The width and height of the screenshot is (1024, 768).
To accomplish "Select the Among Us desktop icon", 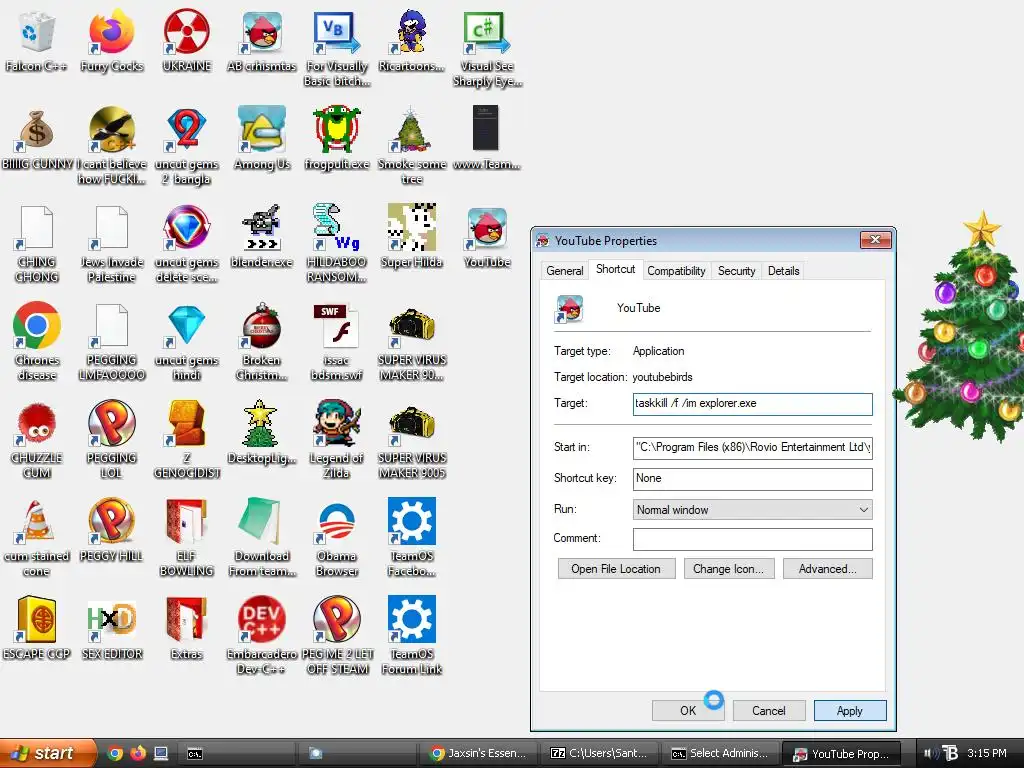I will 262,129.
